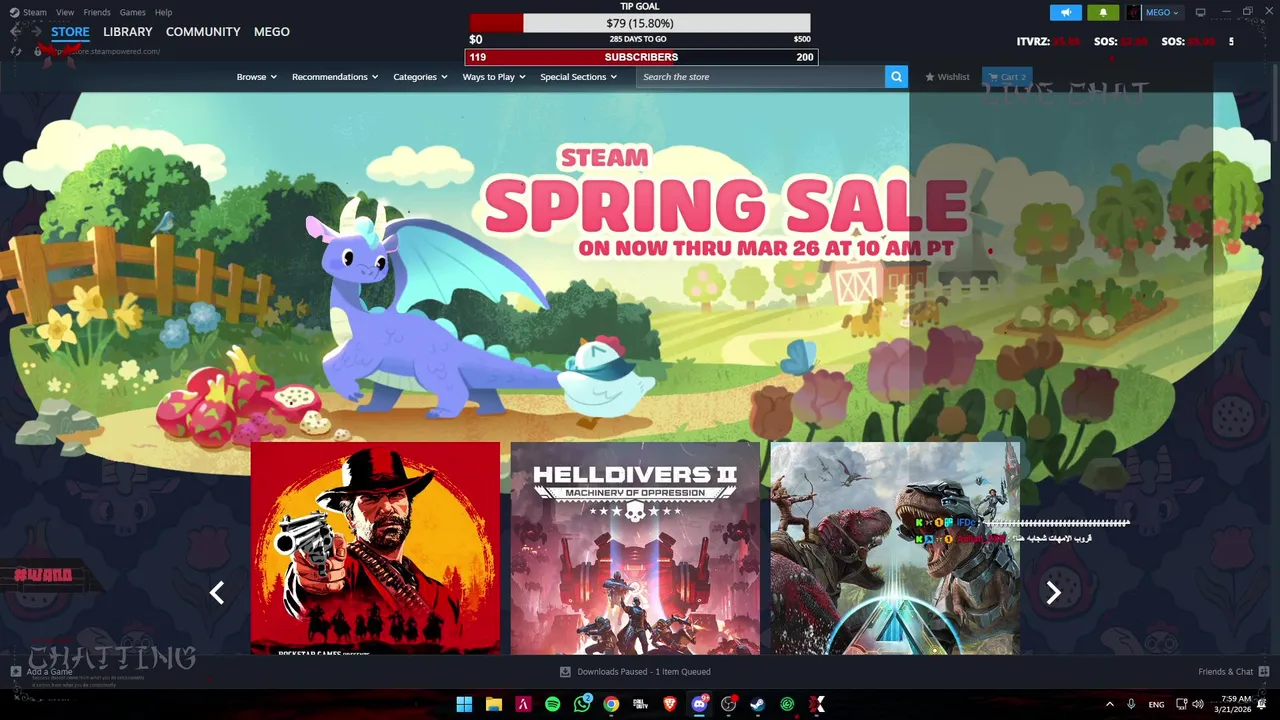The width and height of the screenshot is (1280, 720).
Task: Click the 7:59 AM clock
Action: [1236, 699]
